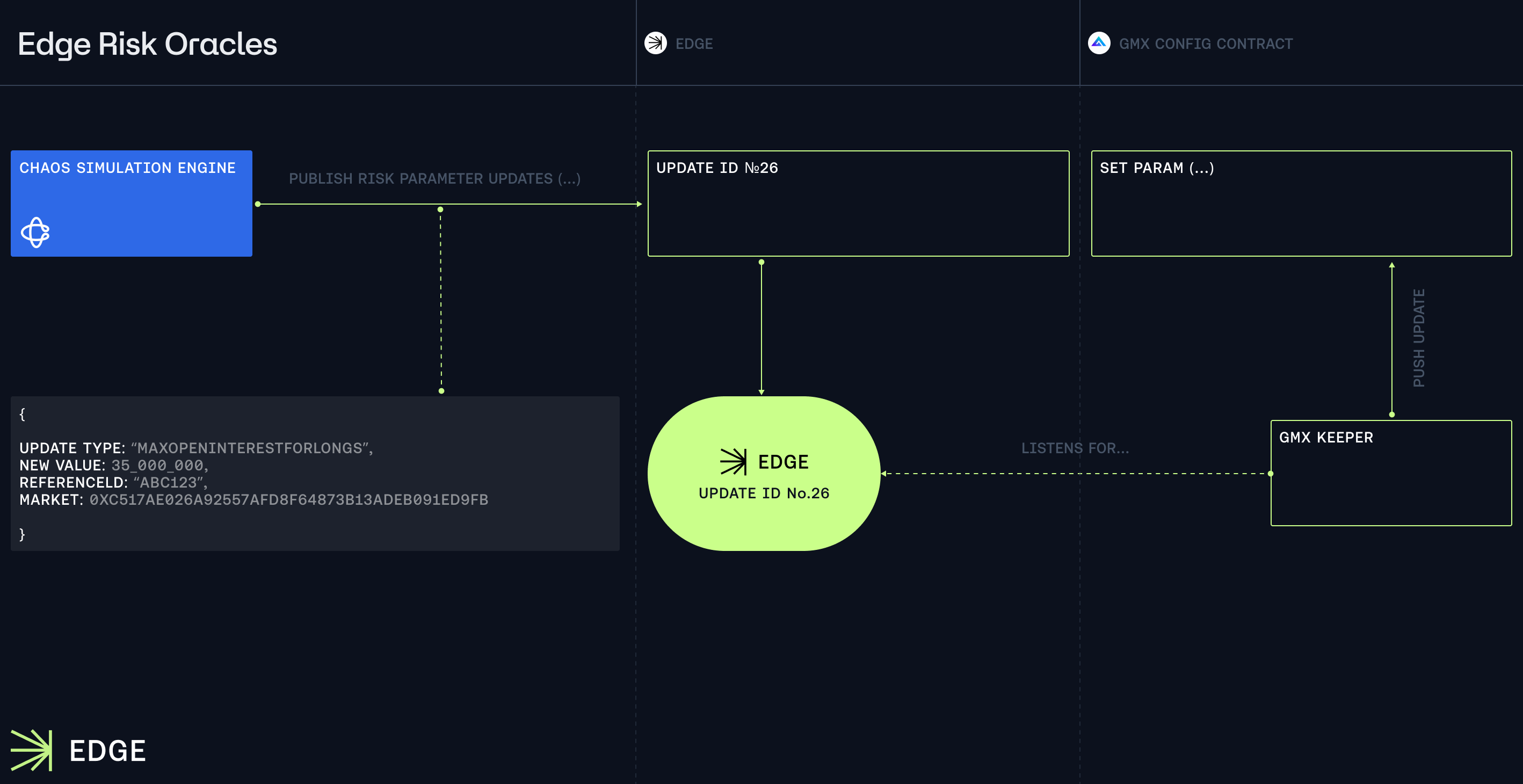Image resolution: width=1523 pixels, height=784 pixels.
Task: Click the 'LISTENS FOR...' label
Action: [1075, 448]
